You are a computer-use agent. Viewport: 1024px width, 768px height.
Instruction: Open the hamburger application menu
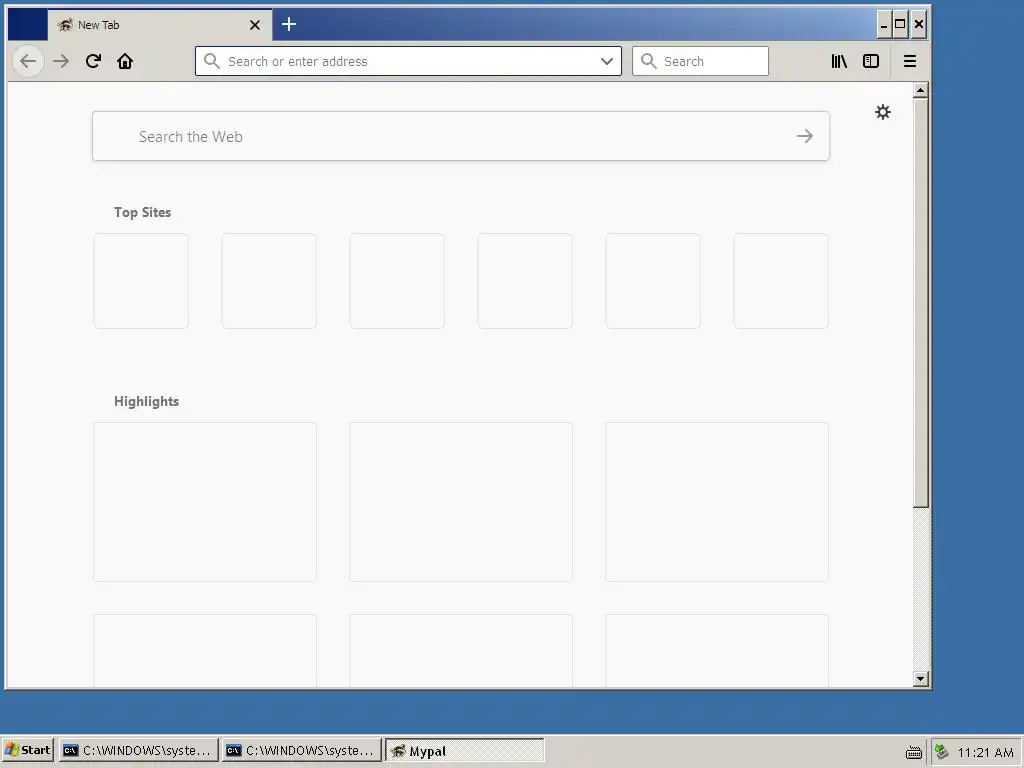click(910, 61)
